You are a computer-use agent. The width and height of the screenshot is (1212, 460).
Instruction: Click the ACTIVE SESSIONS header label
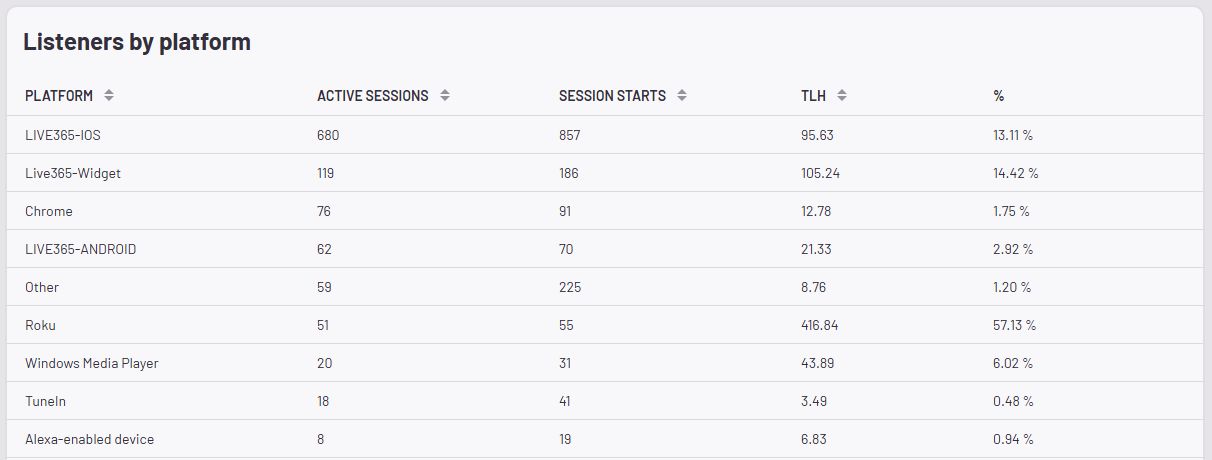point(372,96)
